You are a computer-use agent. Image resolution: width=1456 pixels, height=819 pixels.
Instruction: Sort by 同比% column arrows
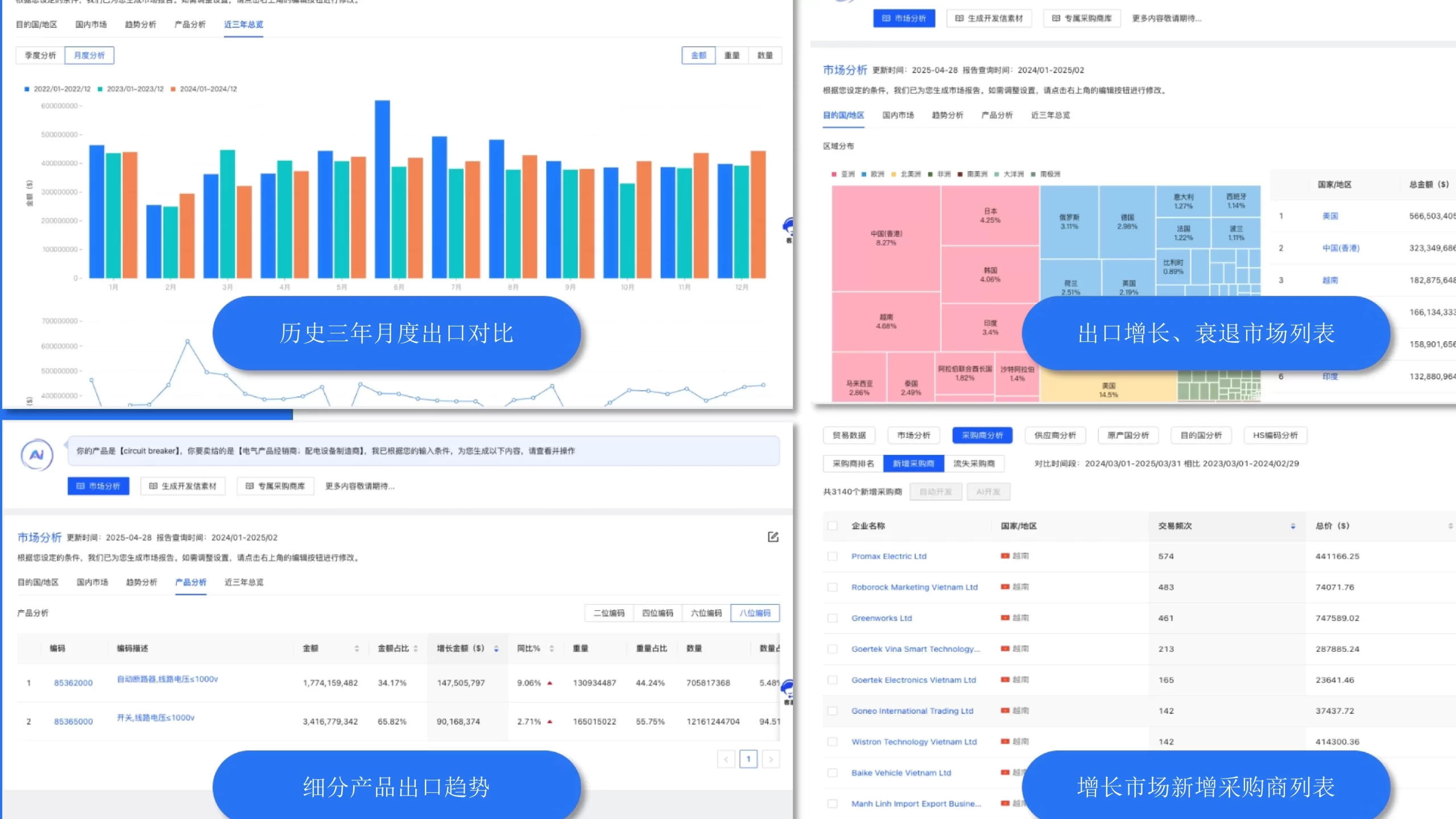tap(551, 648)
